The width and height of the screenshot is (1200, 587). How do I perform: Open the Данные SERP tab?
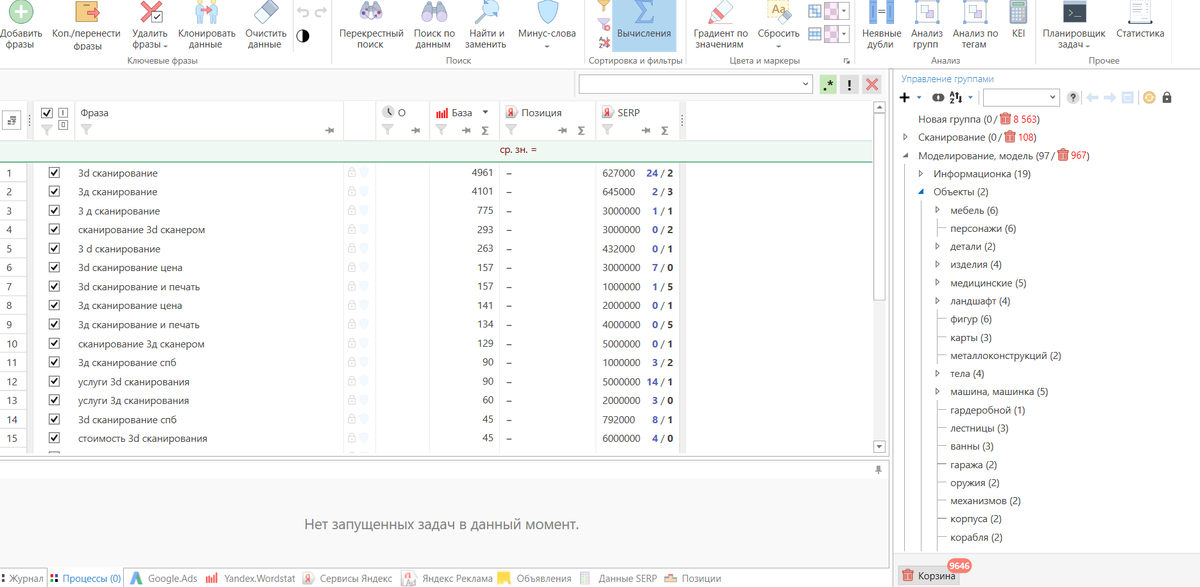[617, 578]
